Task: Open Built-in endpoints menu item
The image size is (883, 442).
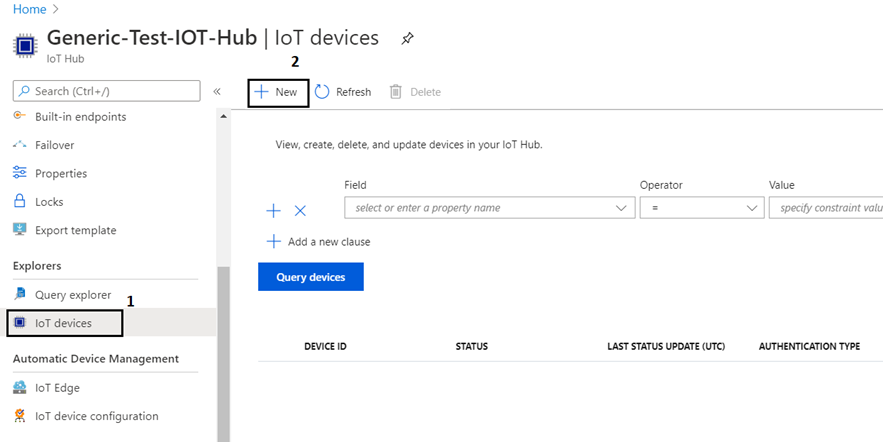Action: pyautogui.click(x=81, y=117)
